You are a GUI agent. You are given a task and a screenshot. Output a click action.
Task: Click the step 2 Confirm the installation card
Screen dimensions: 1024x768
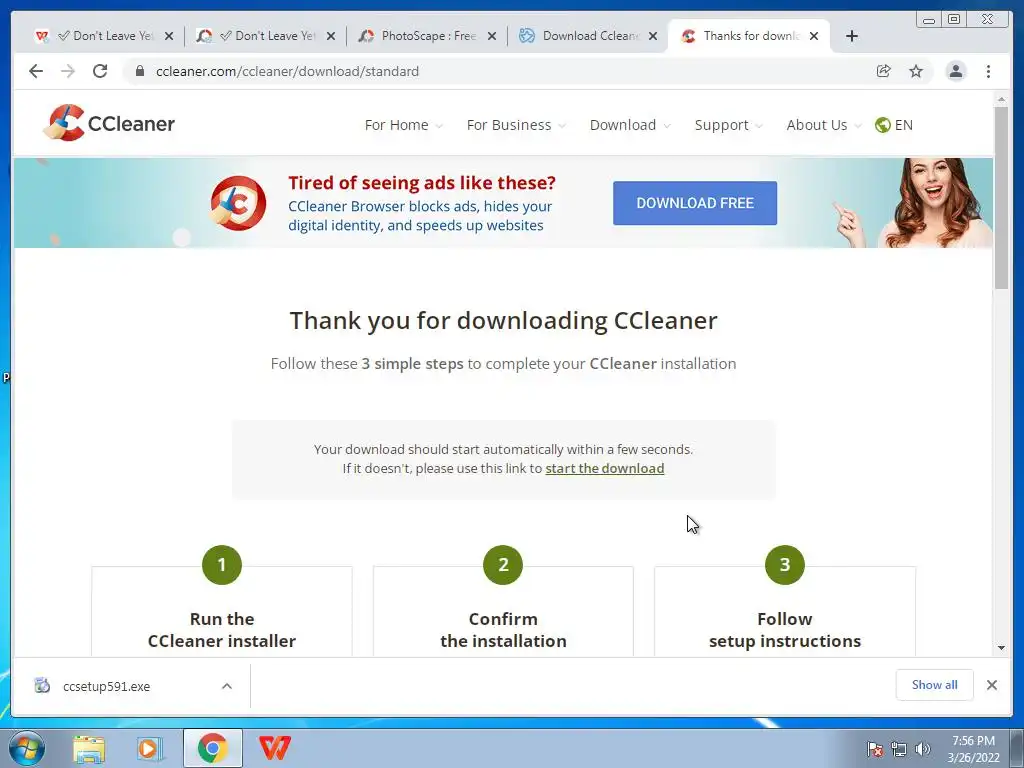(504, 611)
